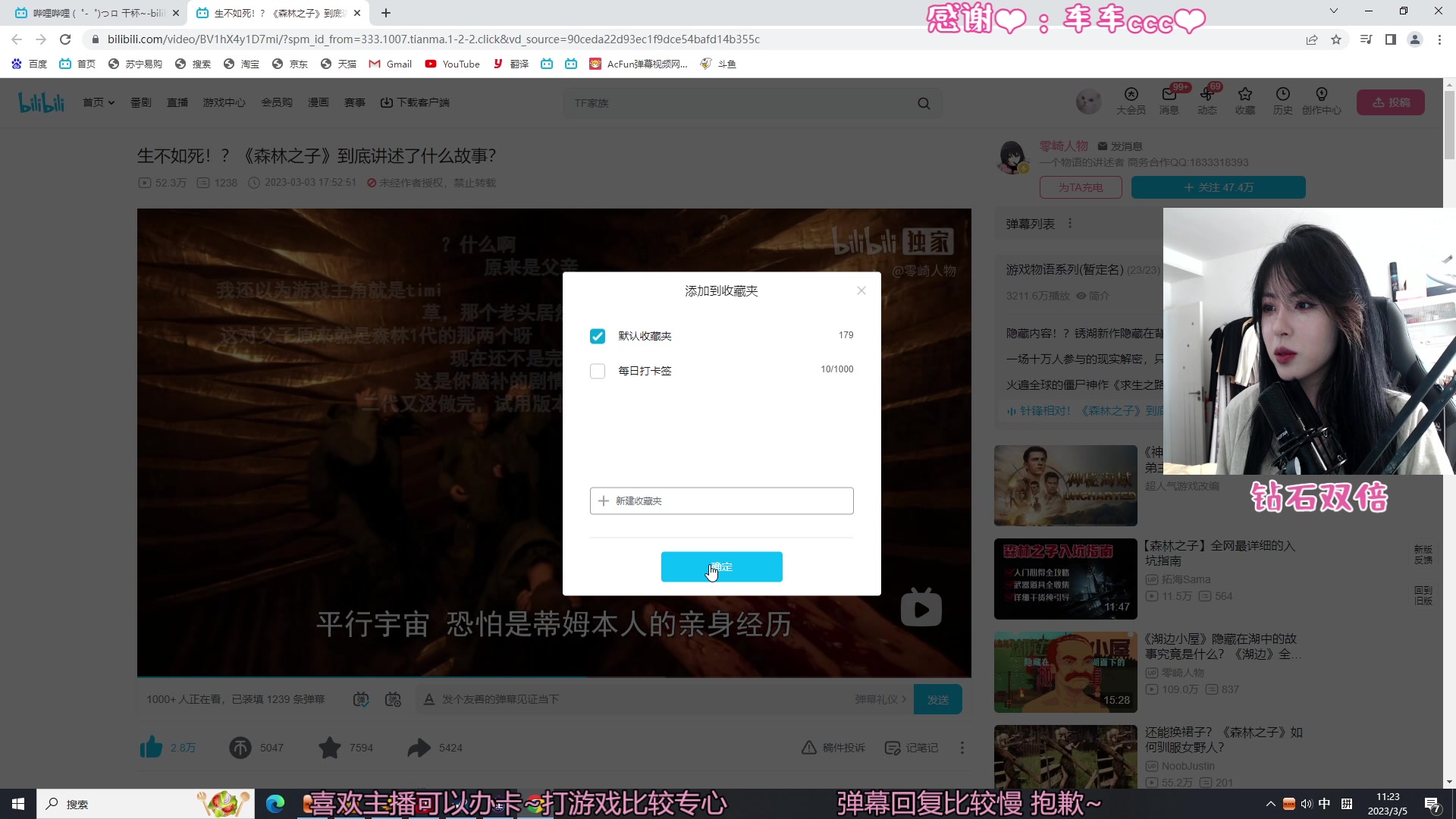The height and width of the screenshot is (819, 1456).
Task: Check the 默认收藏夹 checkbox
Action: (x=598, y=336)
